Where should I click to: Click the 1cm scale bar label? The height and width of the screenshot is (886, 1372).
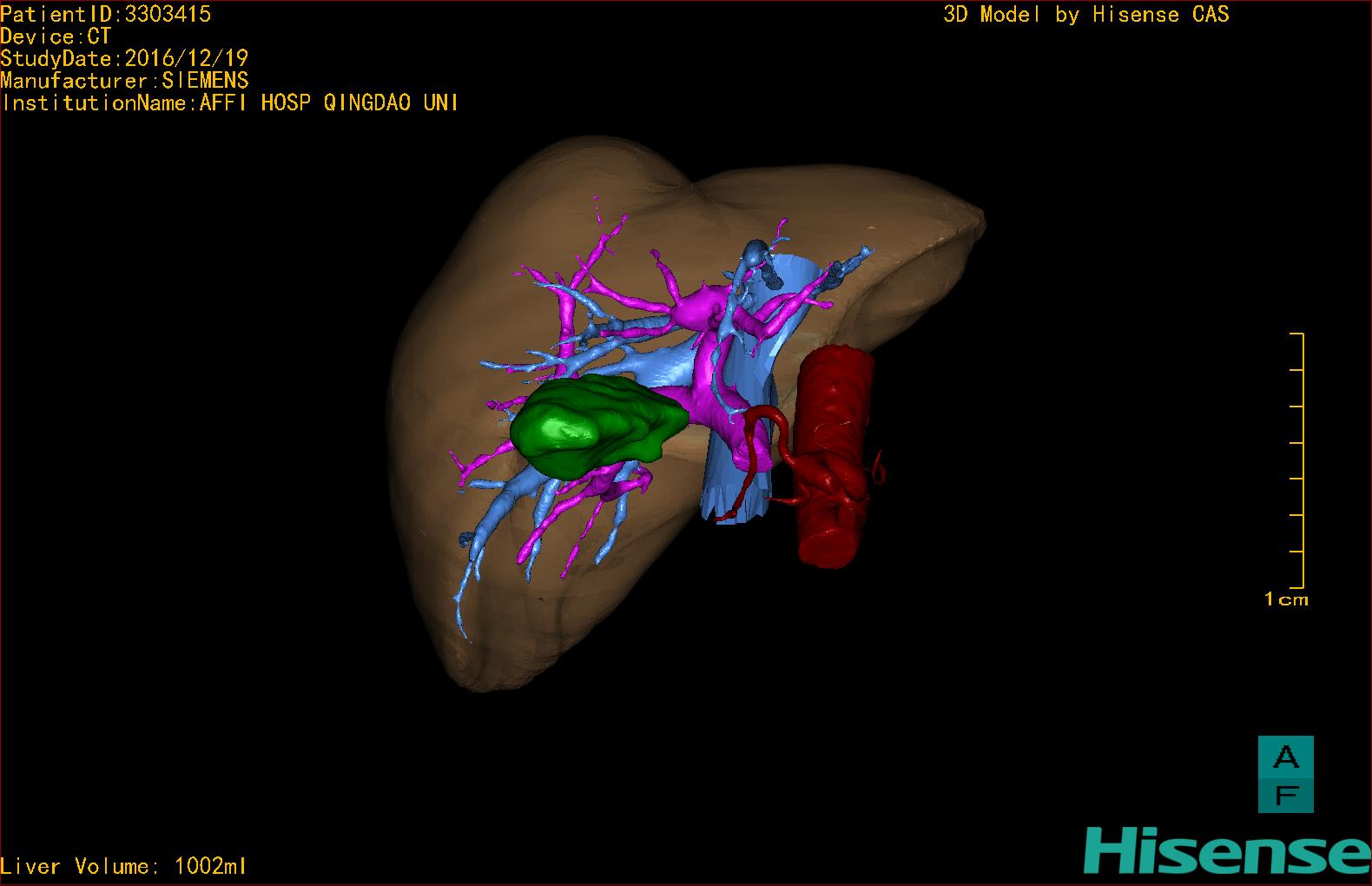point(1286,599)
